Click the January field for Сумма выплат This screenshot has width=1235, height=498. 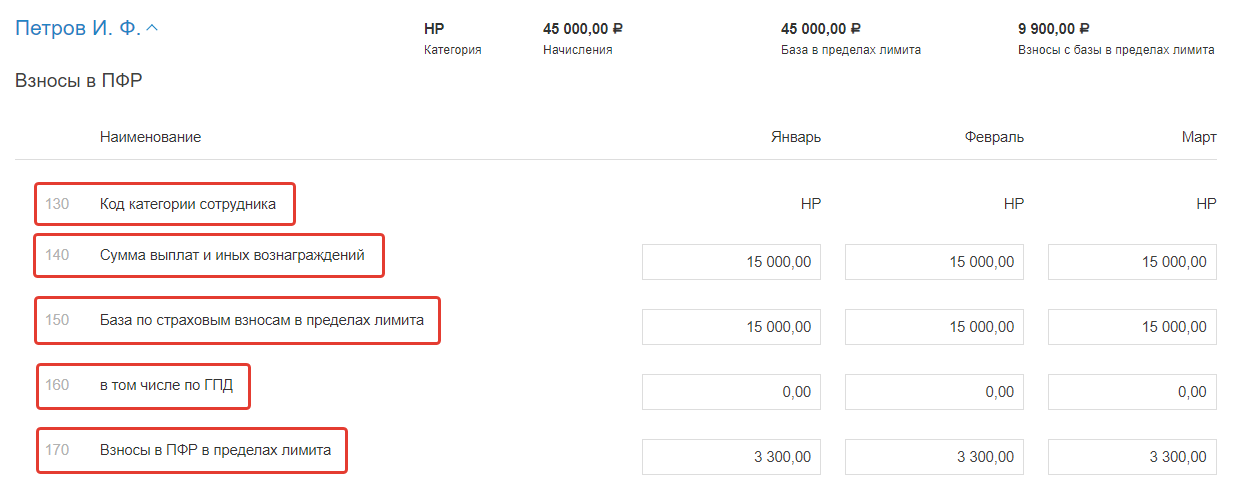tap(731, 262)
